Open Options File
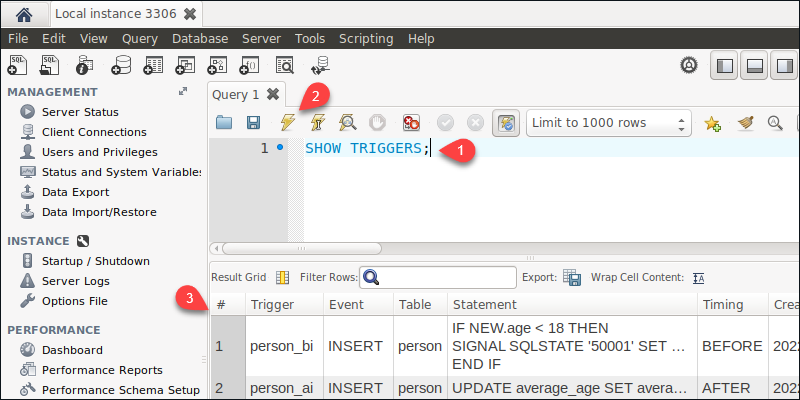This screenshot has height=400, width=800. click(74, 301)
